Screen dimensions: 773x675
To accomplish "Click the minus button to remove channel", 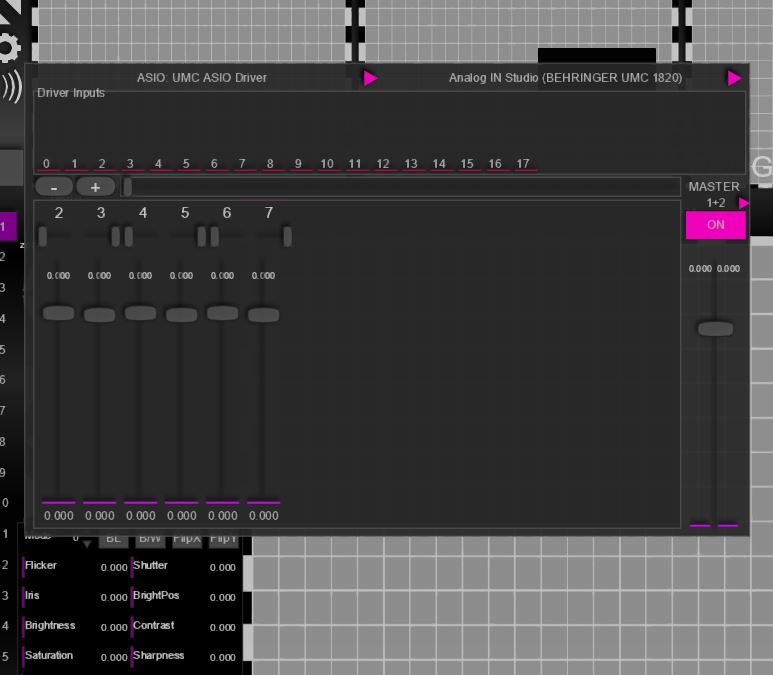I will point(54,187).
